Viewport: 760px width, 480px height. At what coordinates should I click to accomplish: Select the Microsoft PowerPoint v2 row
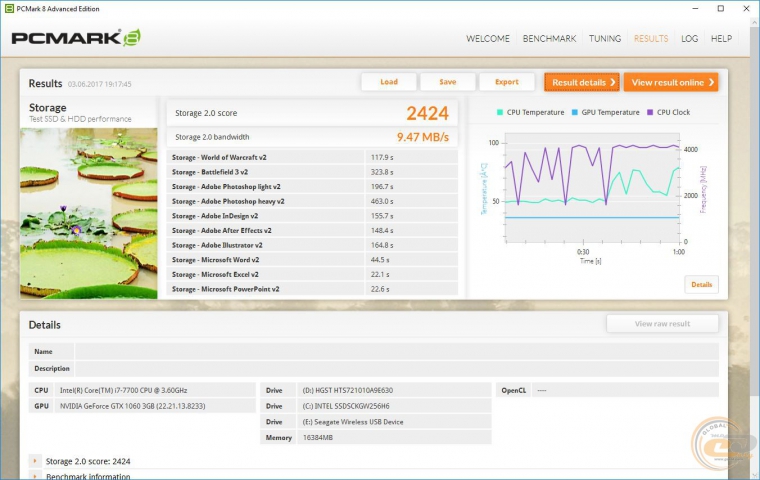pyautogui.click(x=312, y=289)
